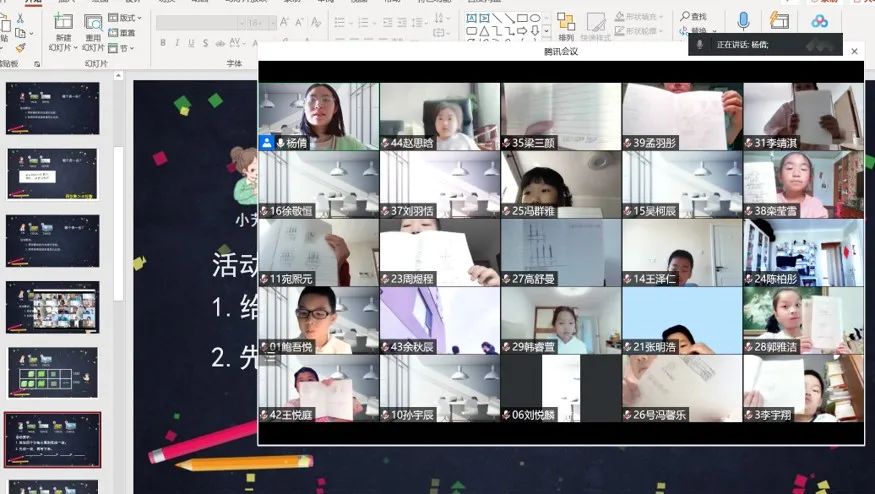Open Quick Styles (快速样式)

tap(595, 27)
